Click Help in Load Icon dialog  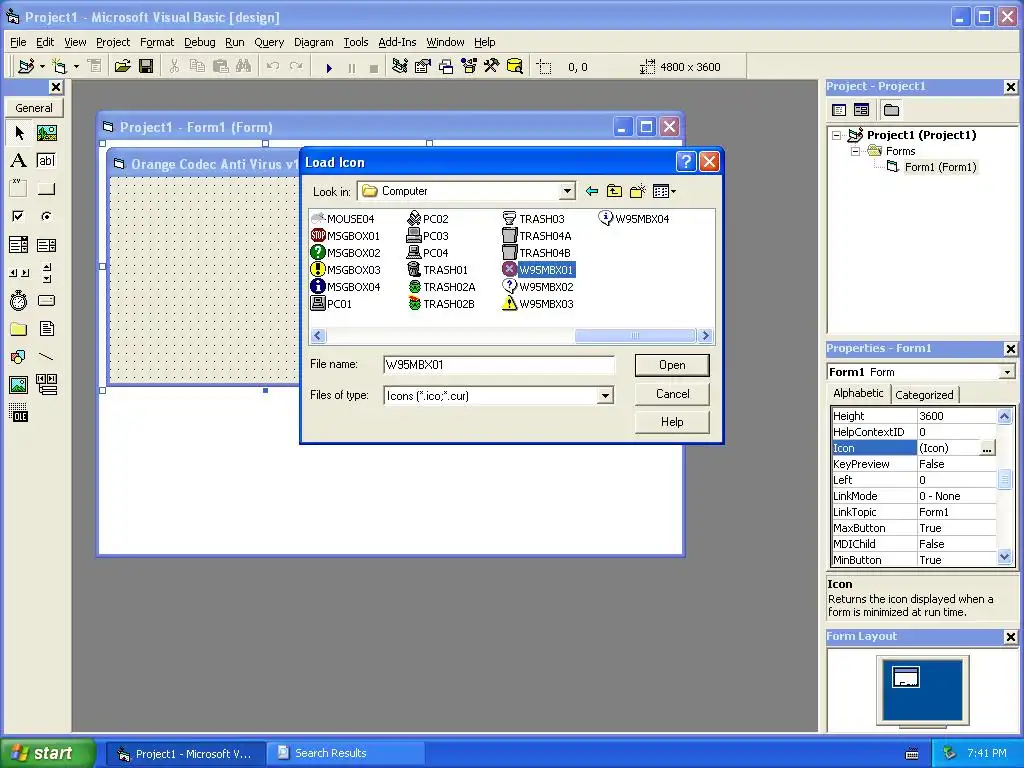[672, 422]
